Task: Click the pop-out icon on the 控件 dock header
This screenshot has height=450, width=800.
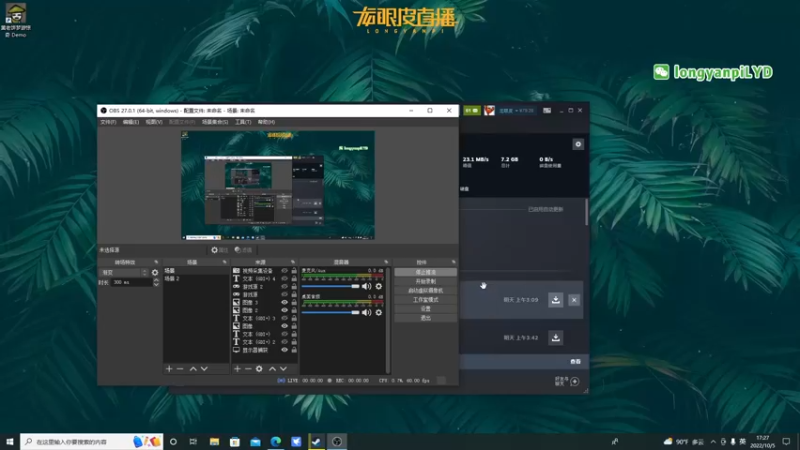Action: point(454,262)
